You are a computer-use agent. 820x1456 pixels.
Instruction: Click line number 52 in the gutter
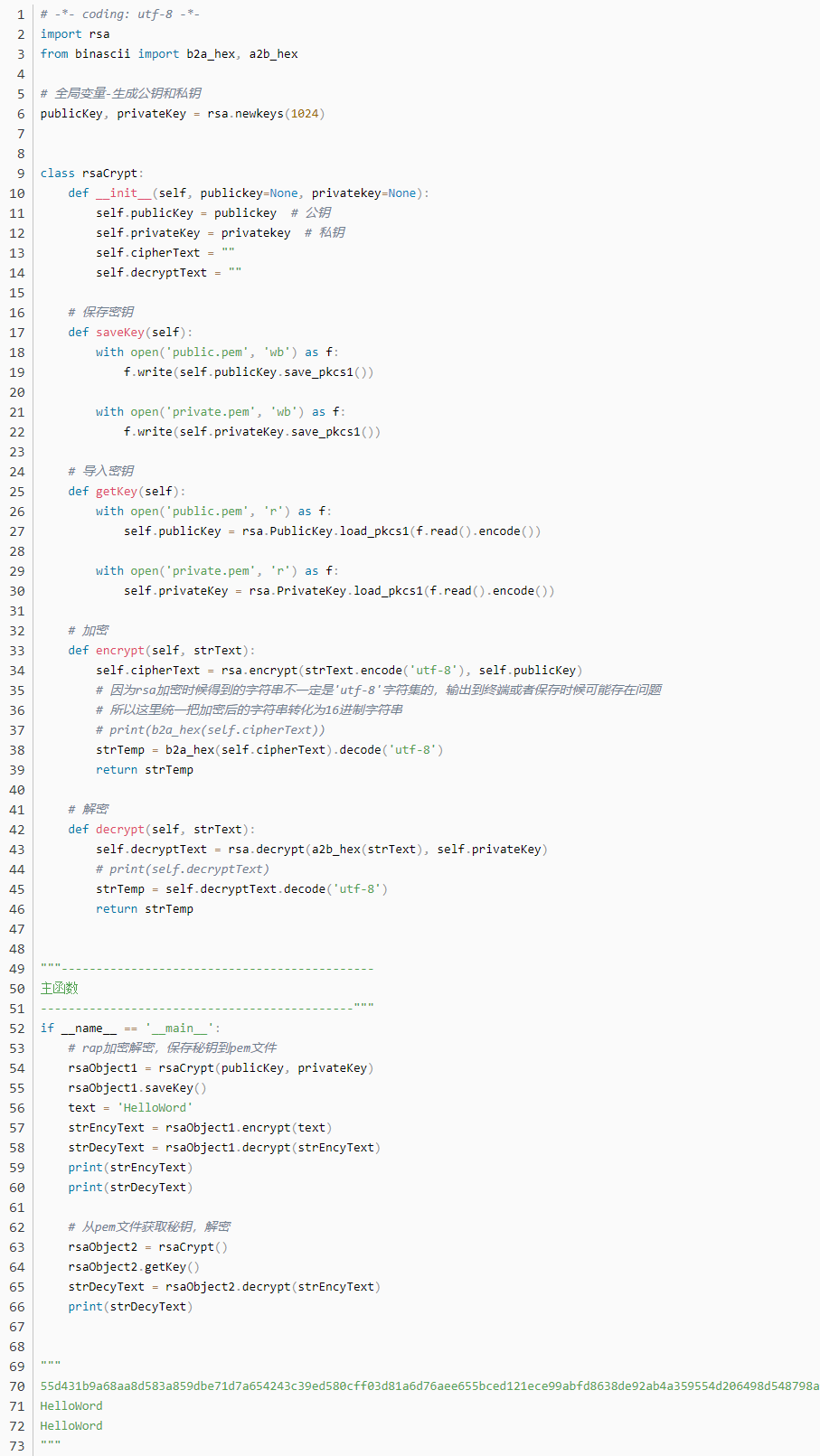[17, 1029]
